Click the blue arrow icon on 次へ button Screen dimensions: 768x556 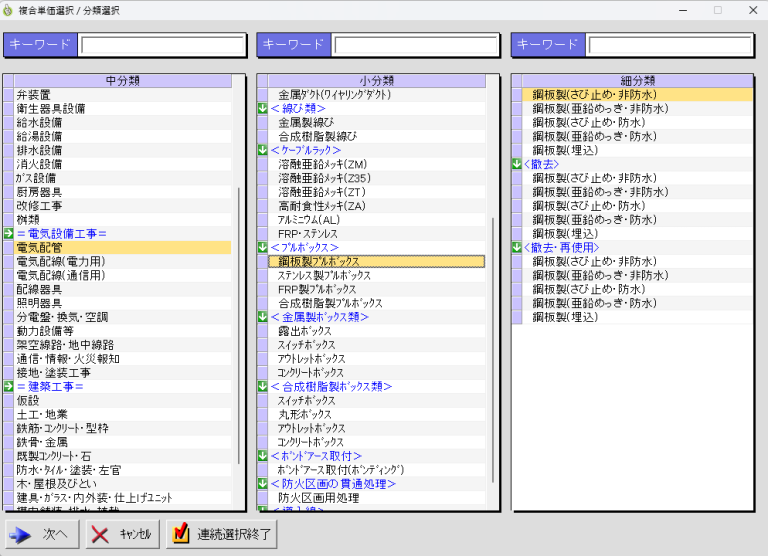pos(20,534)
